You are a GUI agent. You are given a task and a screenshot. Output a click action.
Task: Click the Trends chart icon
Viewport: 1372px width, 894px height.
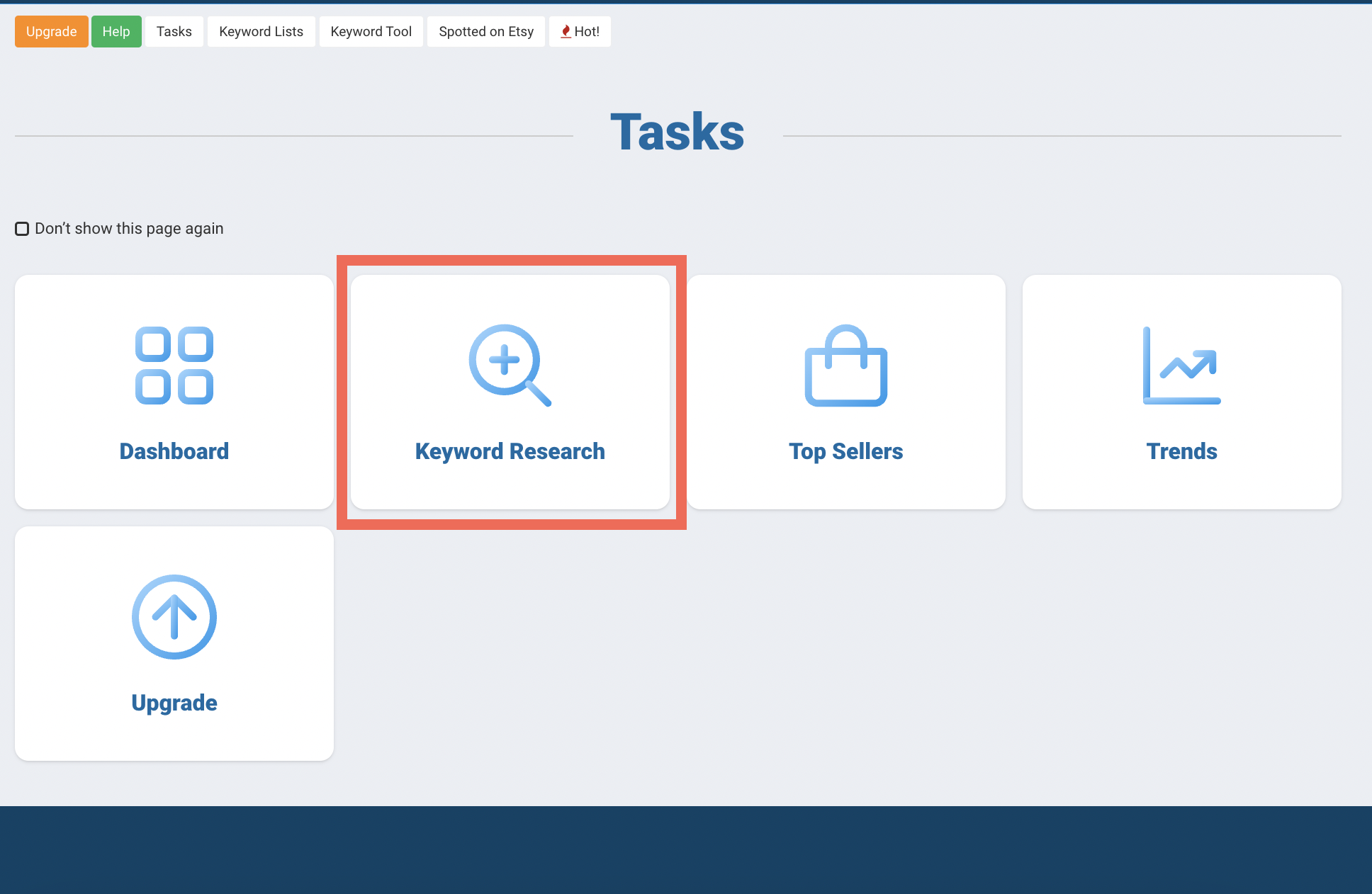(x=1181, y=366)
